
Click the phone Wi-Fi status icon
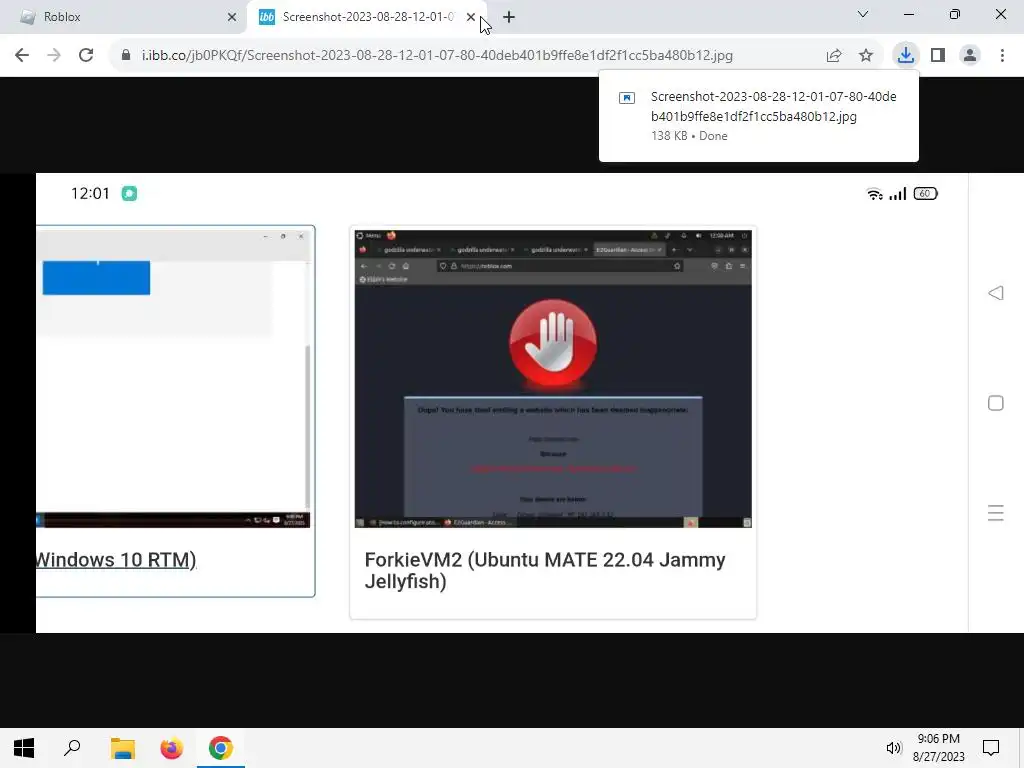[874, 194]
